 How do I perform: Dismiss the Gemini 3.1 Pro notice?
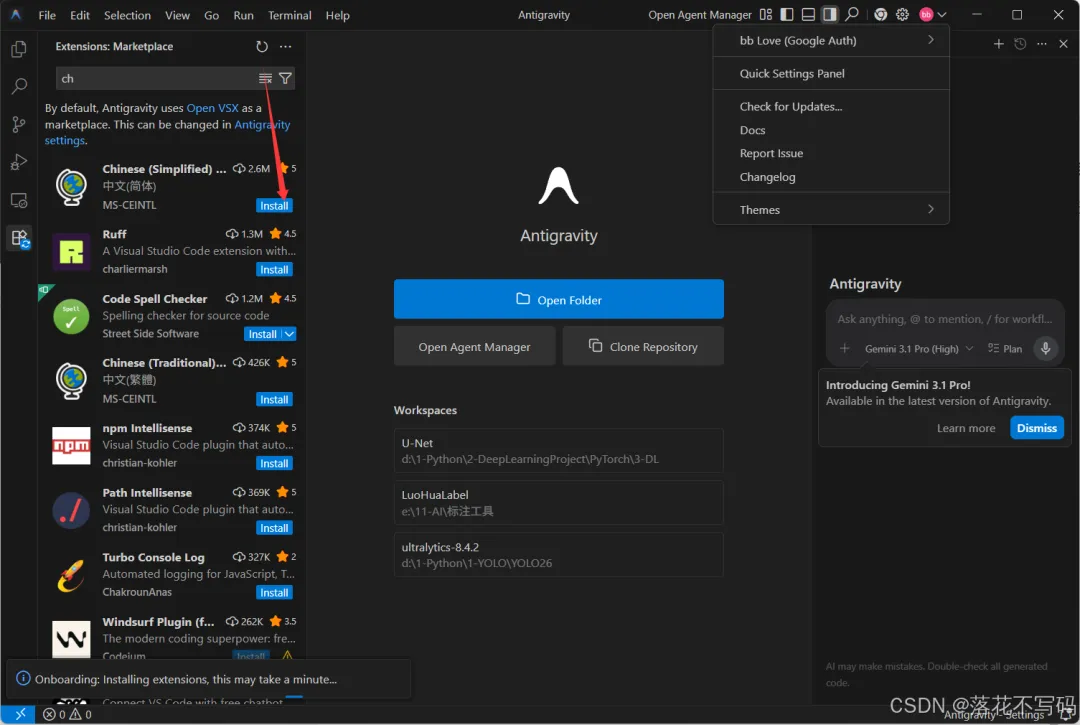coord(1036,428)
